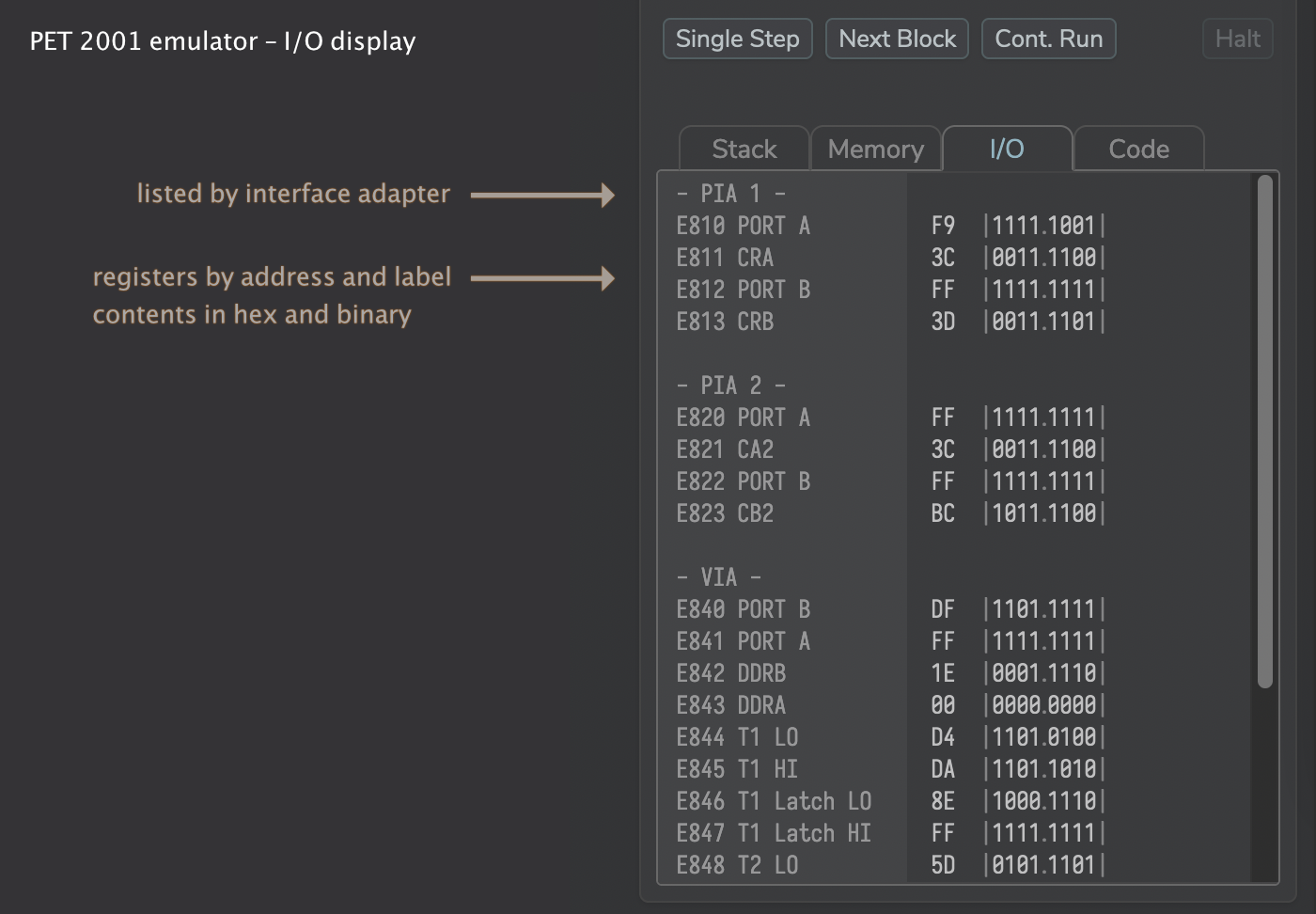Click the E840 PORT B row
1316x914 pixels.
[x=956, y=609]
